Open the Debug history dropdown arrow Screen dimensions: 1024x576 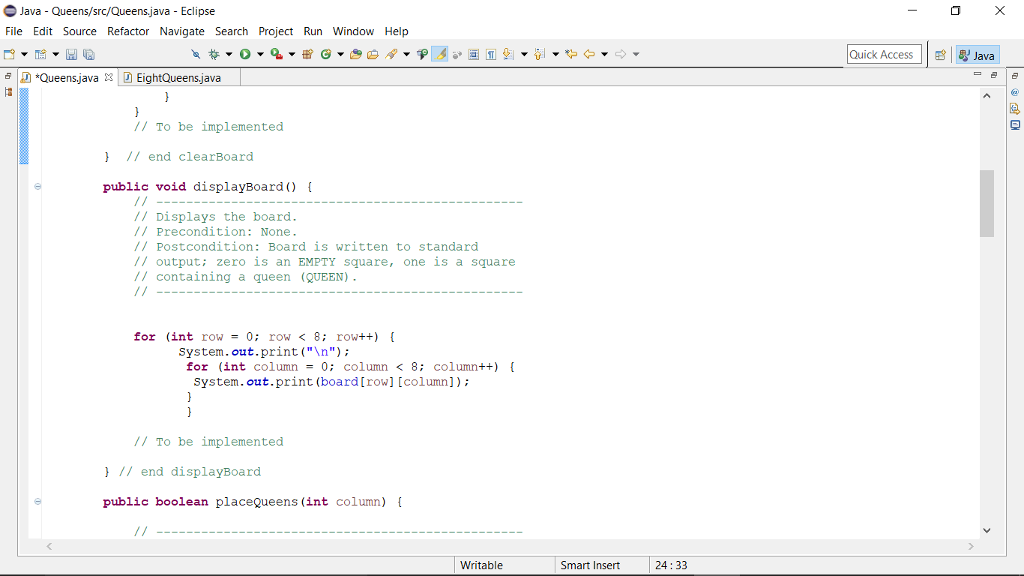[229, 54]
